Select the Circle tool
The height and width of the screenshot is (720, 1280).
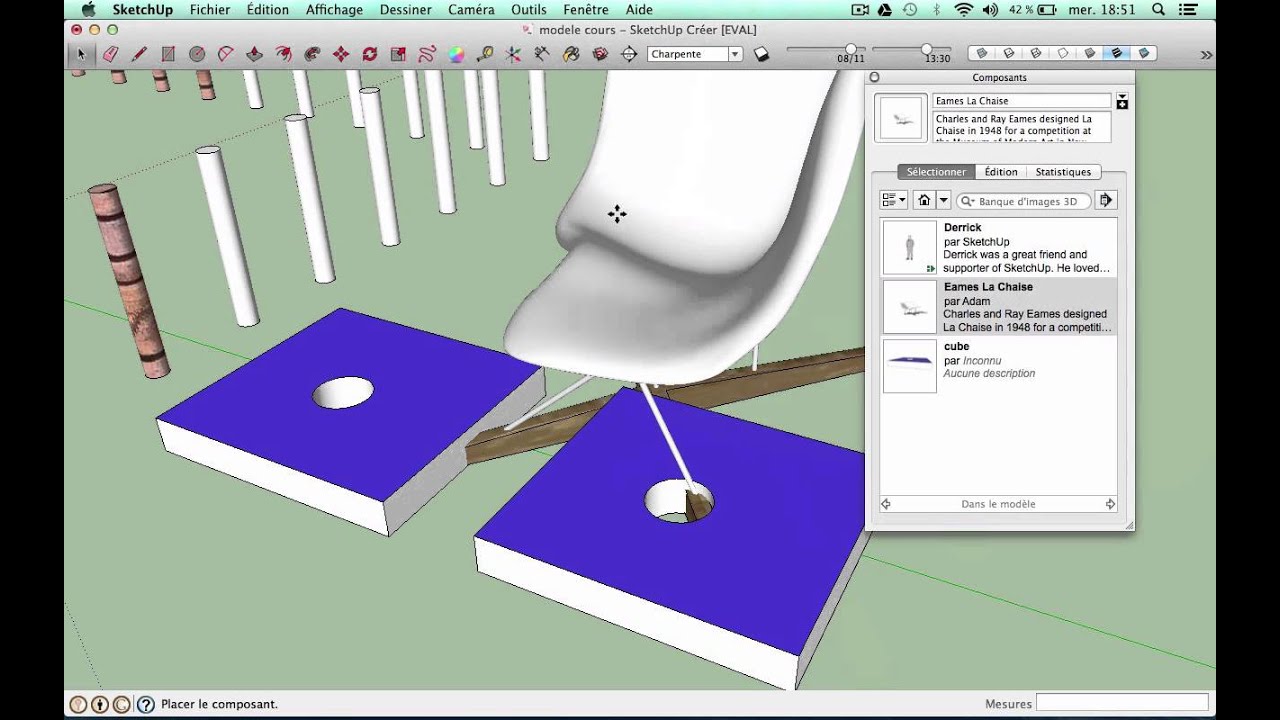click(197, 54)
